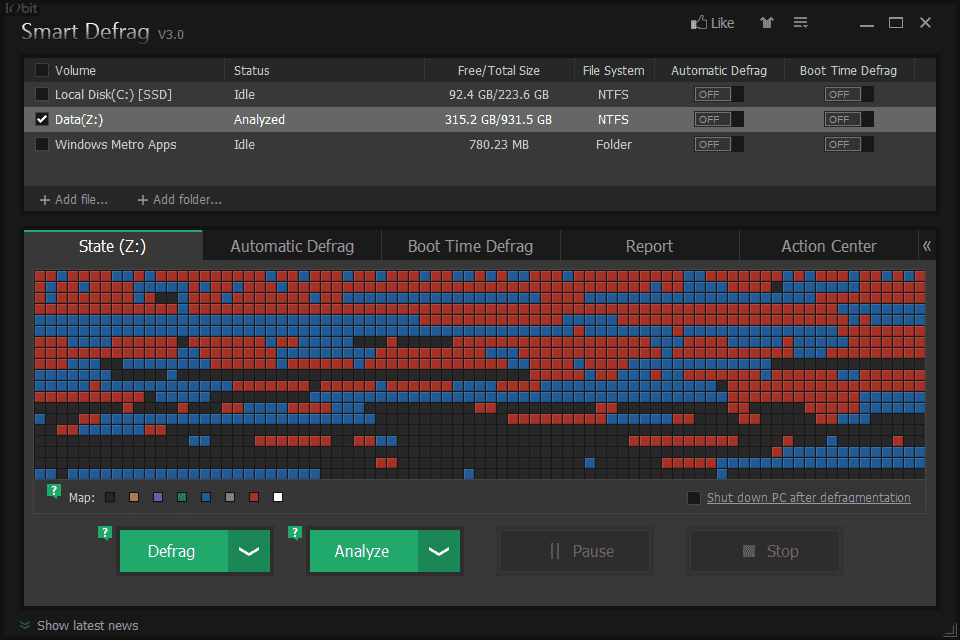This screenshot has height=640, width=960.
Task: Switch to the Boot Time Defrag tab
Action: [x=470, y=246]
